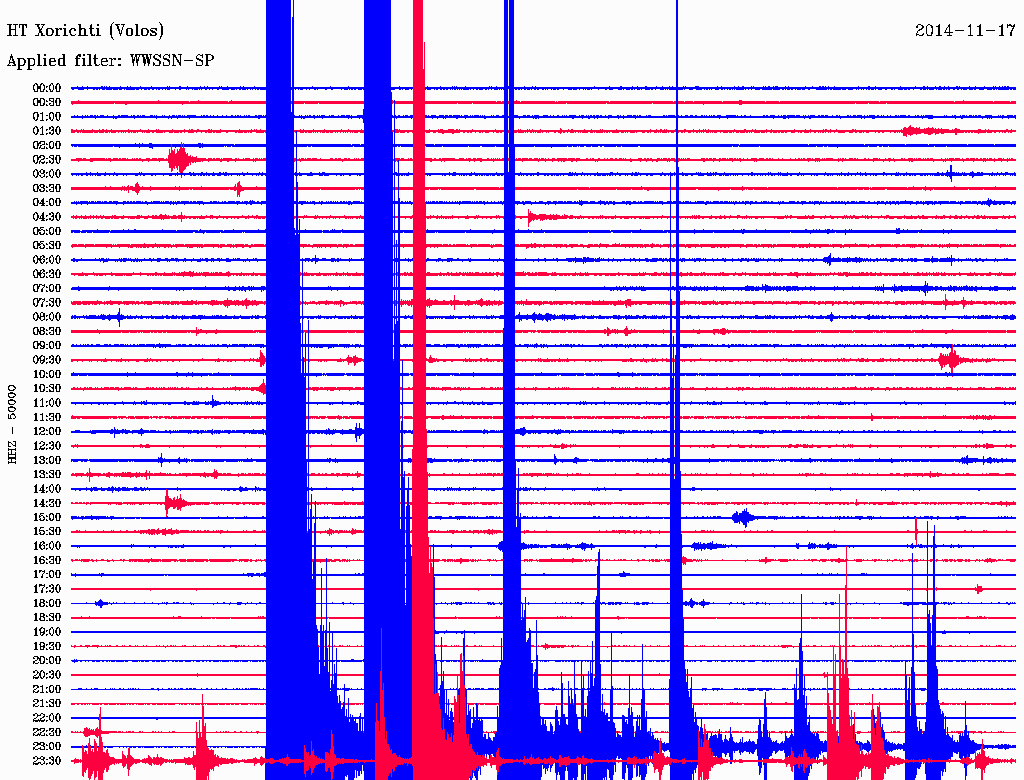Click the date label '2014-11-17'
The height and width of the screenshot is (780, 1024).
[965, 30]
